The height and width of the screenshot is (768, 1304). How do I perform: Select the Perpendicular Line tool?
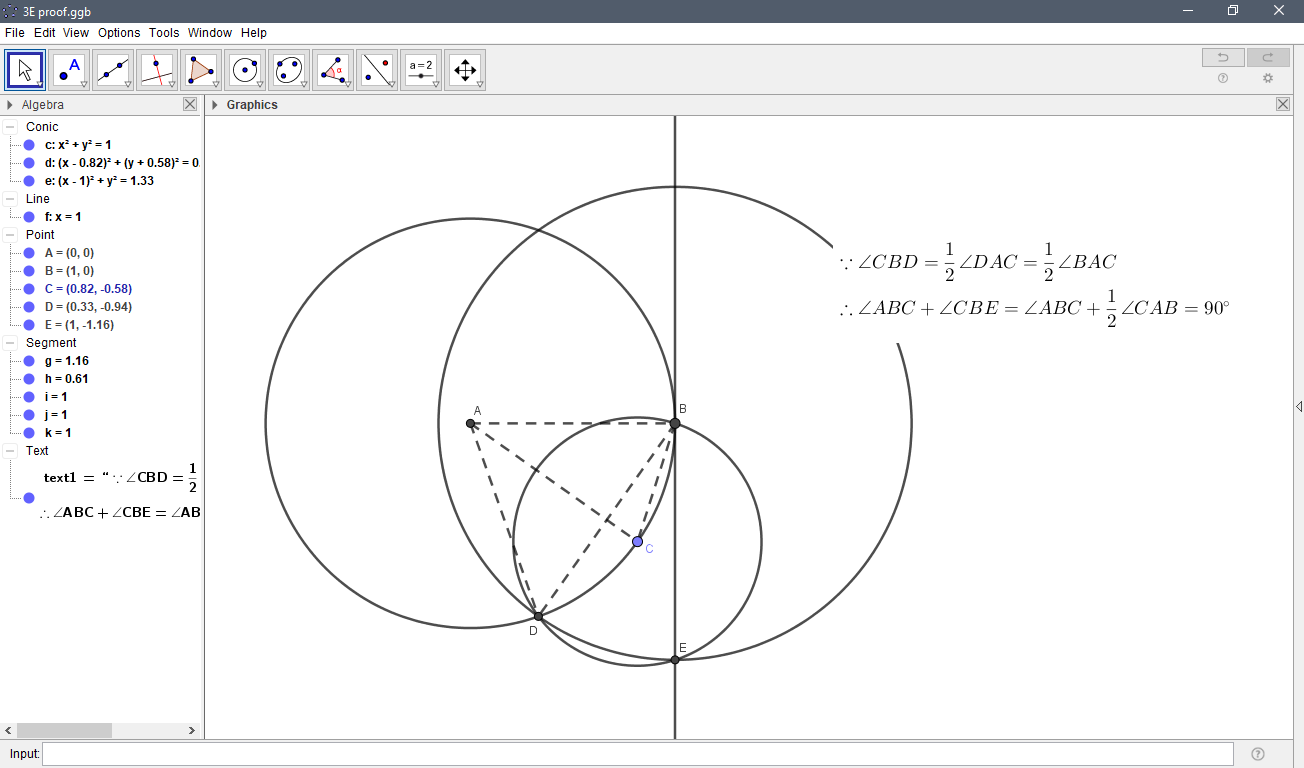[x=157, y=69]
